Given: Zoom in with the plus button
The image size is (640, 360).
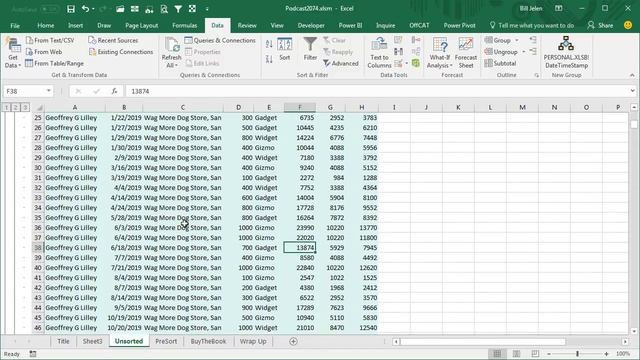Looking at the screenshot, I should pos(607,354).
